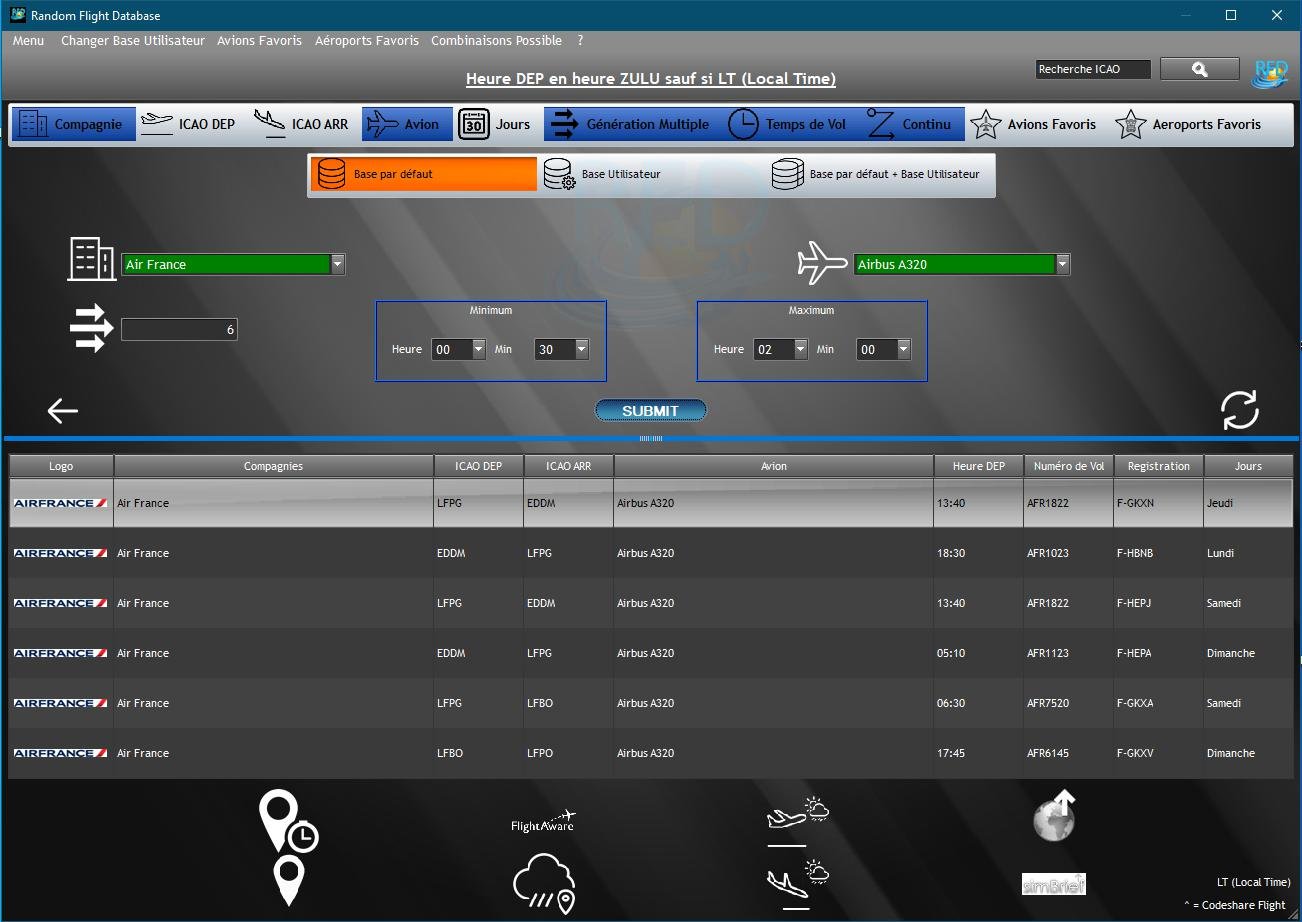1302x922 pixels.
Task: Click the magnifier search button
Action: pyautogui.click(x=1200, y=69)
